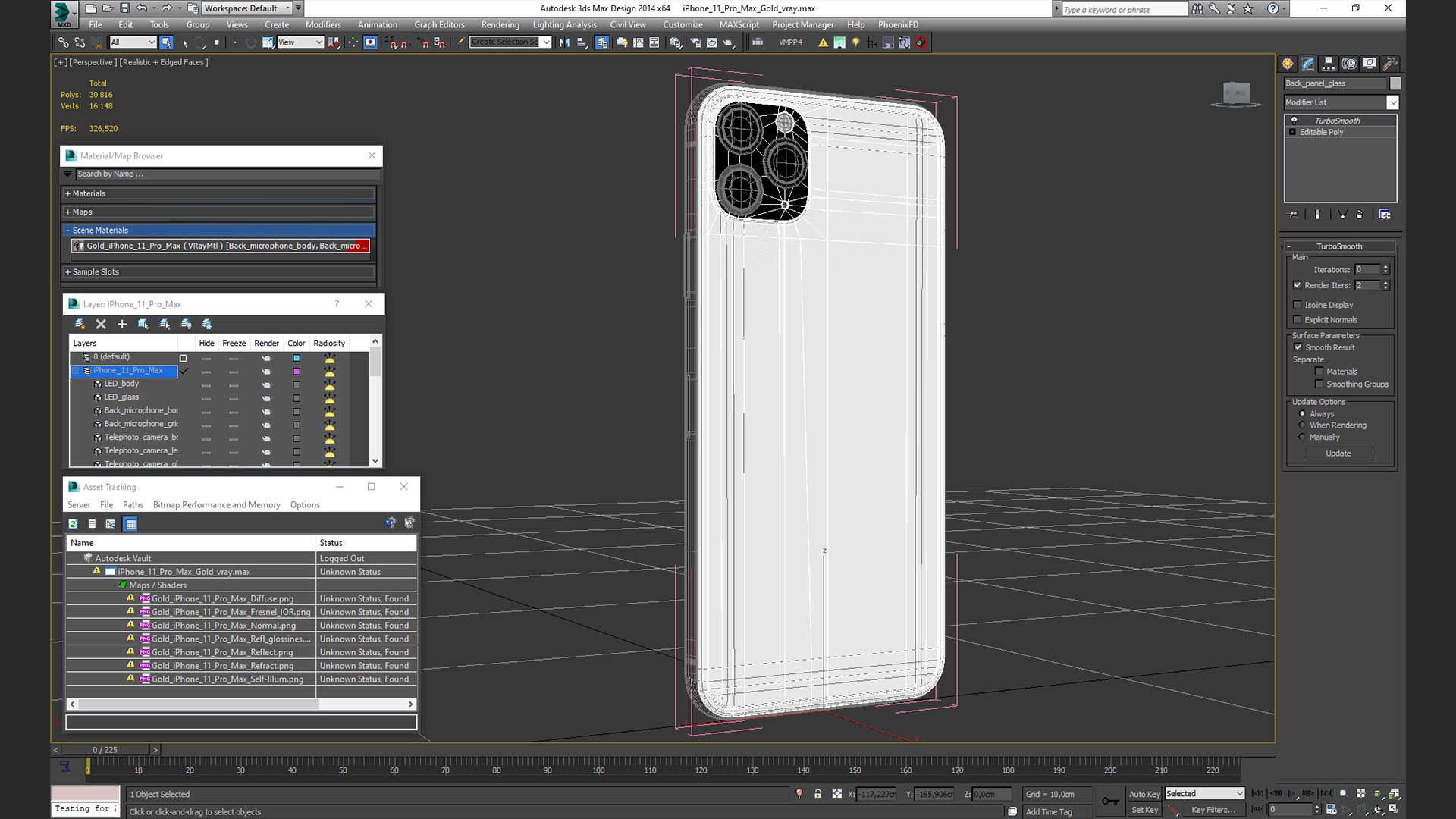Click the Set Key button

(x=1144, y=810)
